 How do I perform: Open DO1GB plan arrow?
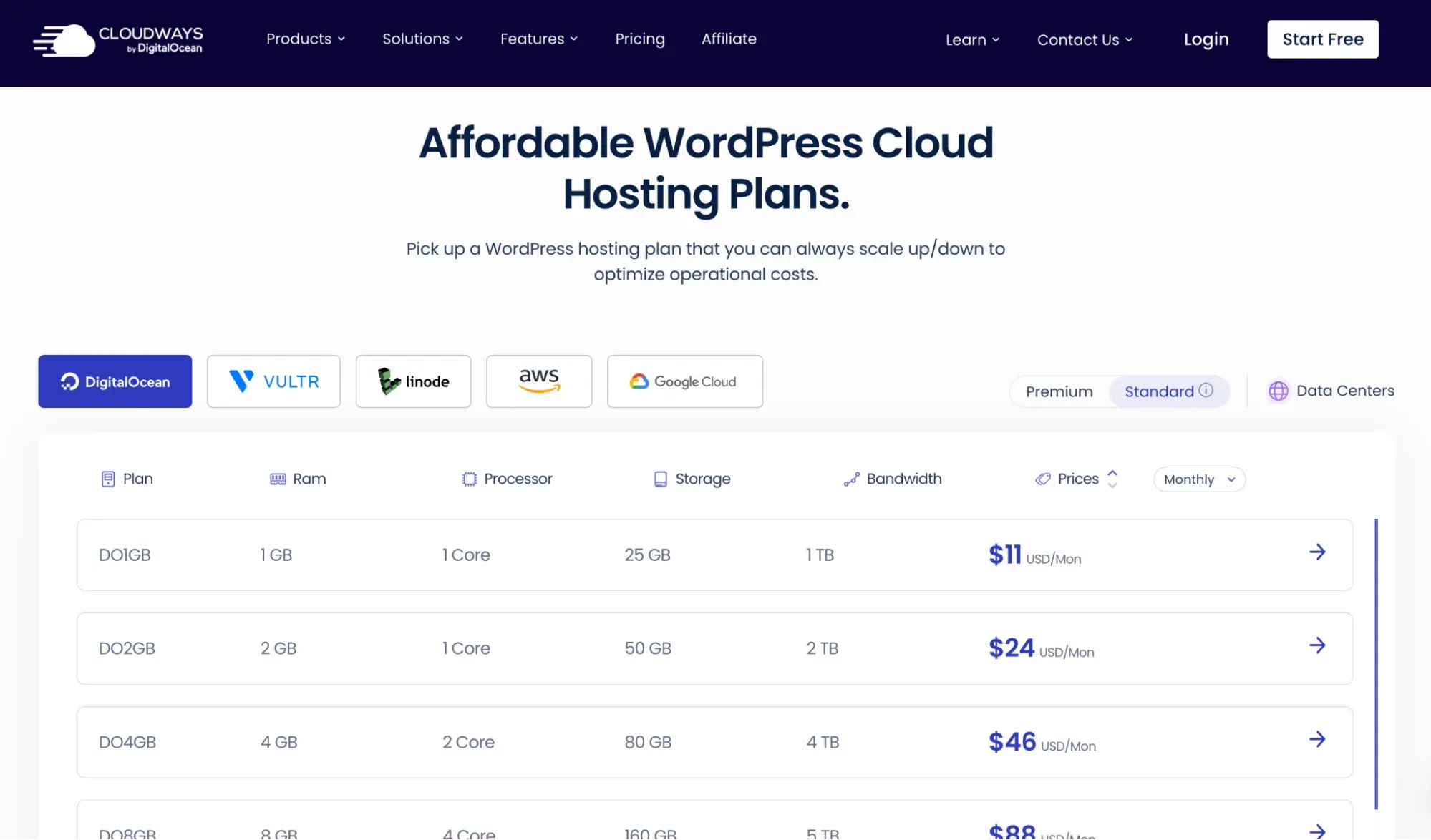pyautogui.click(x=1317, y=552)
